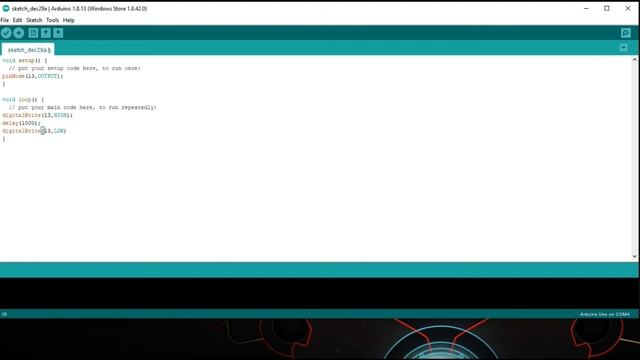Click the Arduino logo in title bar

6,8
